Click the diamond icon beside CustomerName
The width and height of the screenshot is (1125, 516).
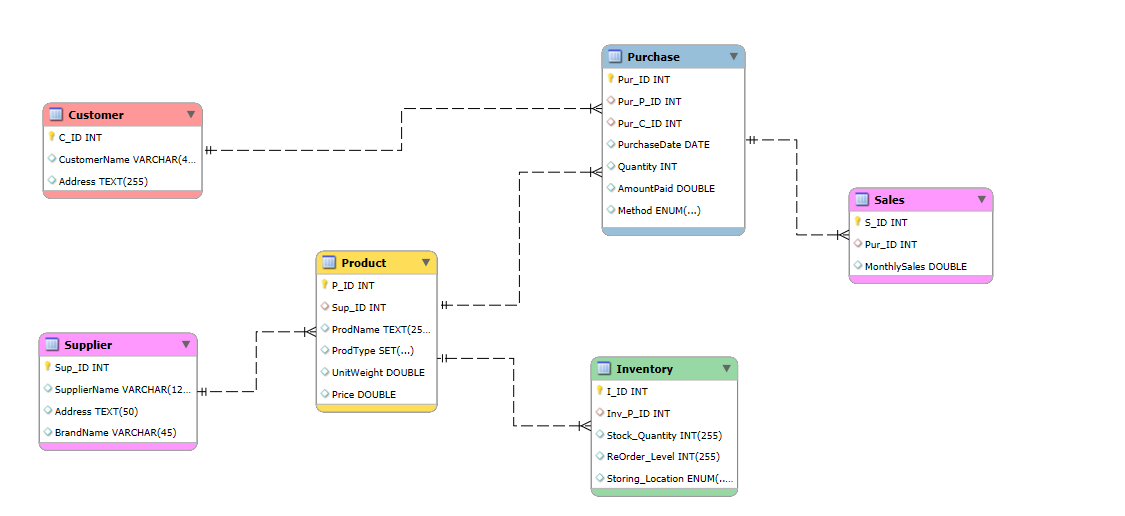pos(52,159)
